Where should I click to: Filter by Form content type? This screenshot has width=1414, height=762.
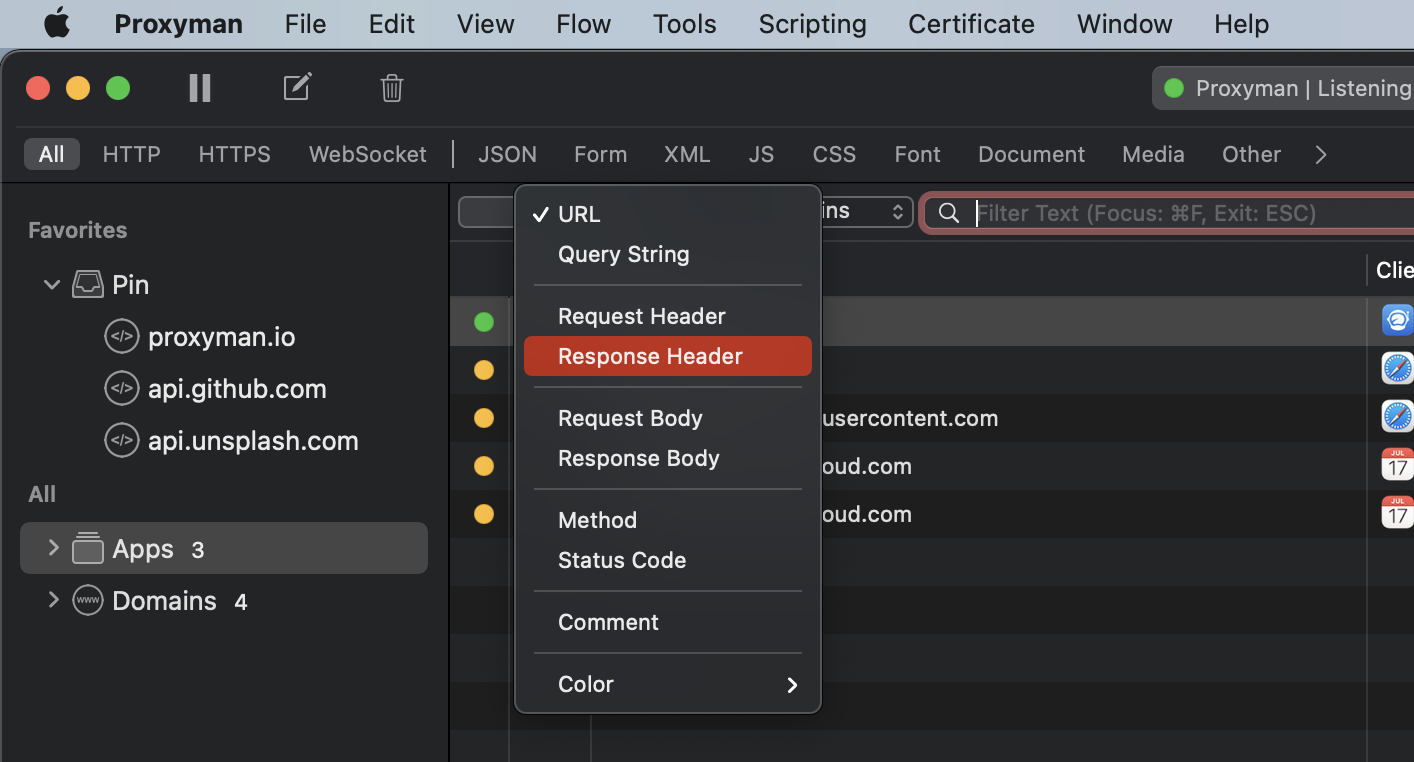tap(600, 154)
